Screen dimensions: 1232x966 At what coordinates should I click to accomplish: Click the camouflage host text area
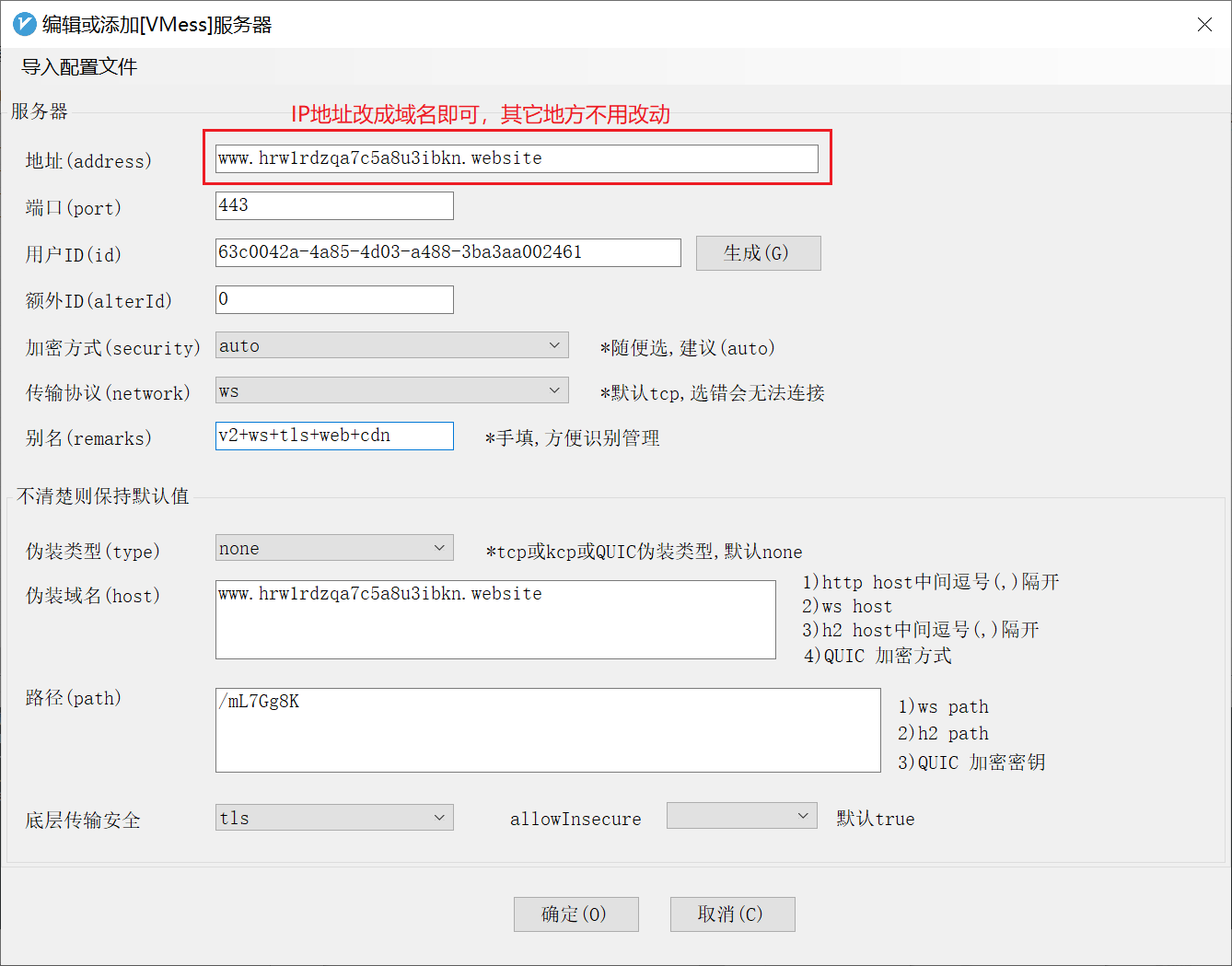point(495,620)
